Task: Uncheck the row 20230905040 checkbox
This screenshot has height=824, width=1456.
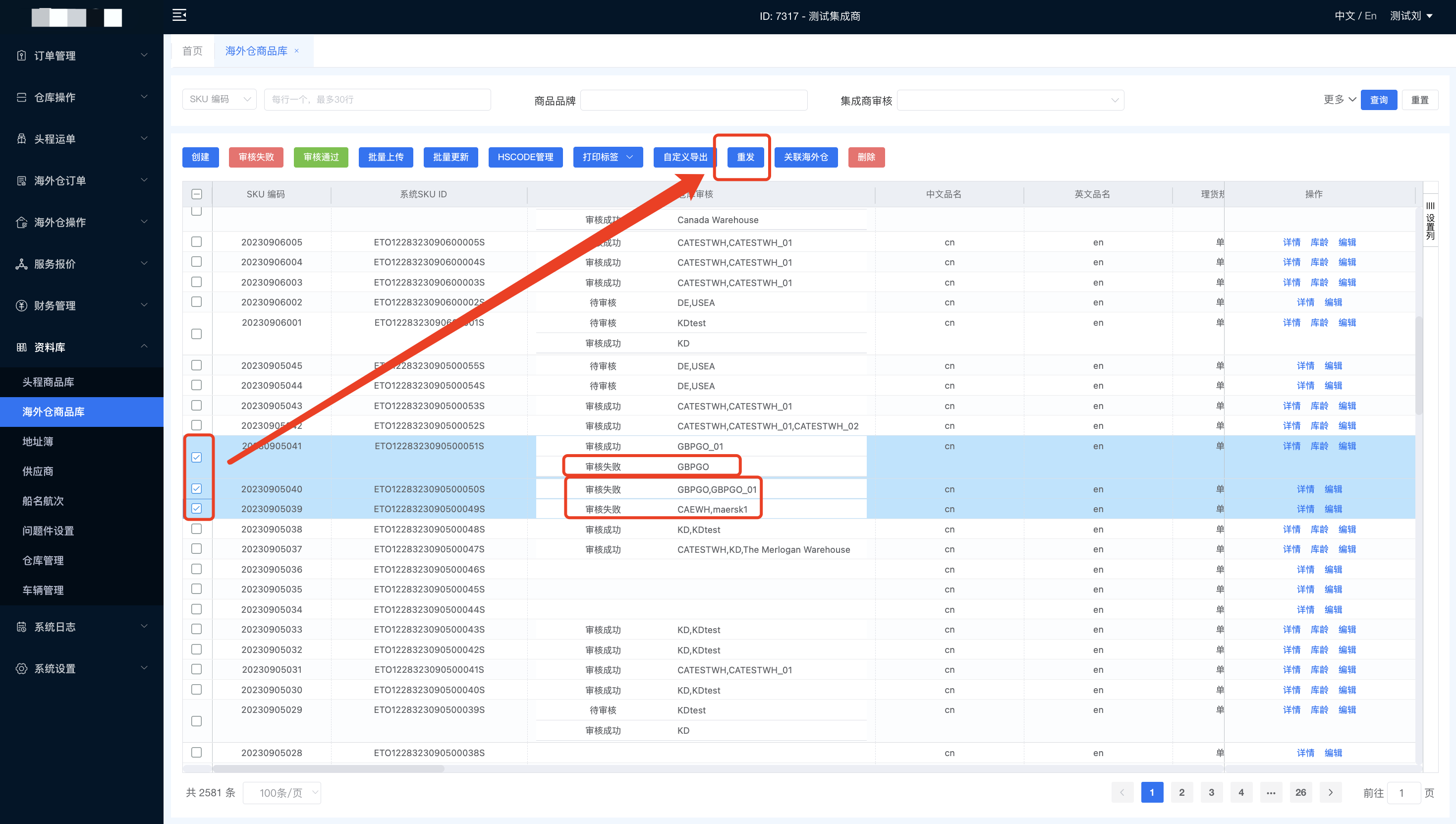Action: pyautogui.click(x=196, y=488)
